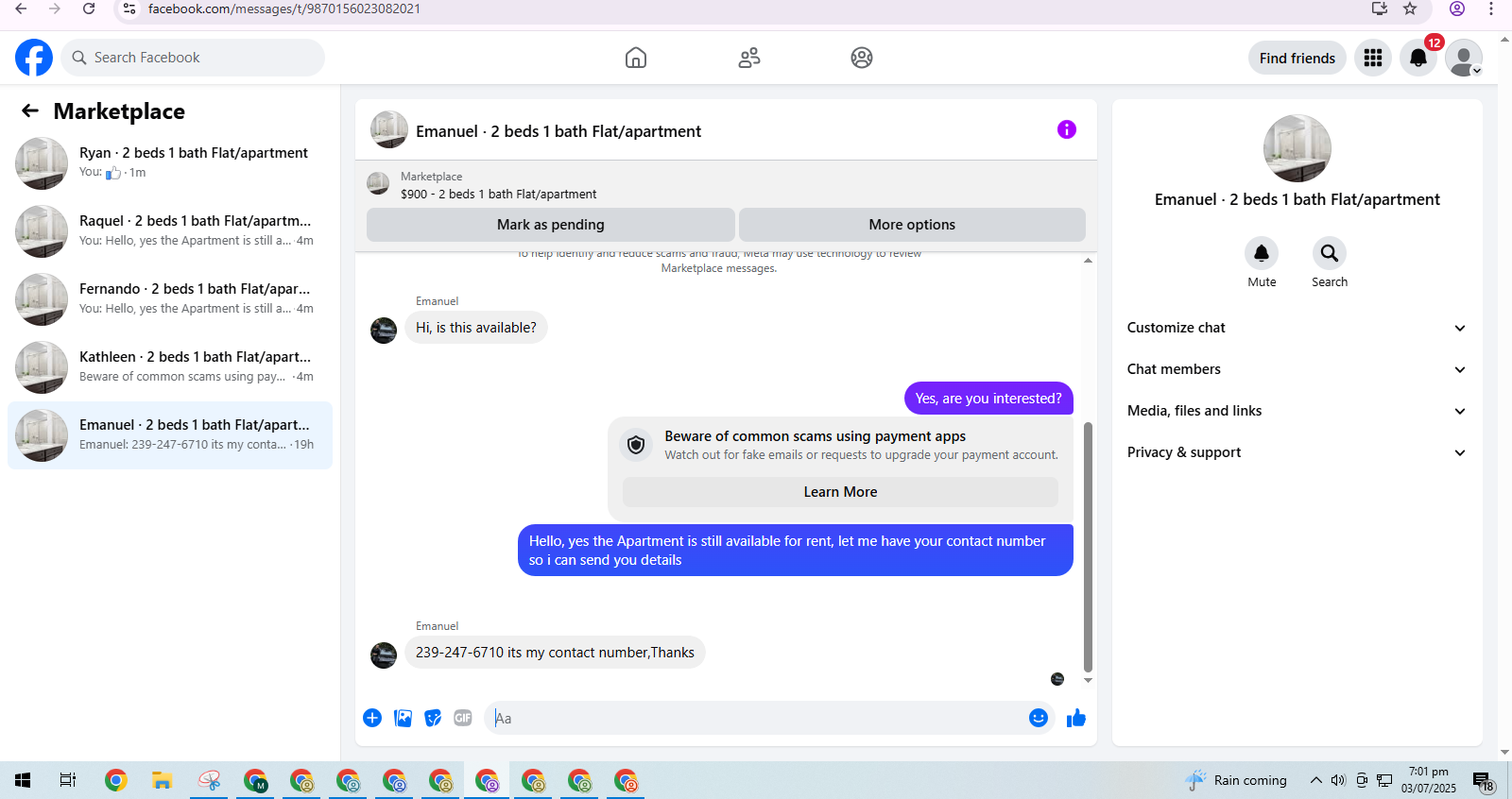Choose a GIF in the composer

tap(463, 718)
